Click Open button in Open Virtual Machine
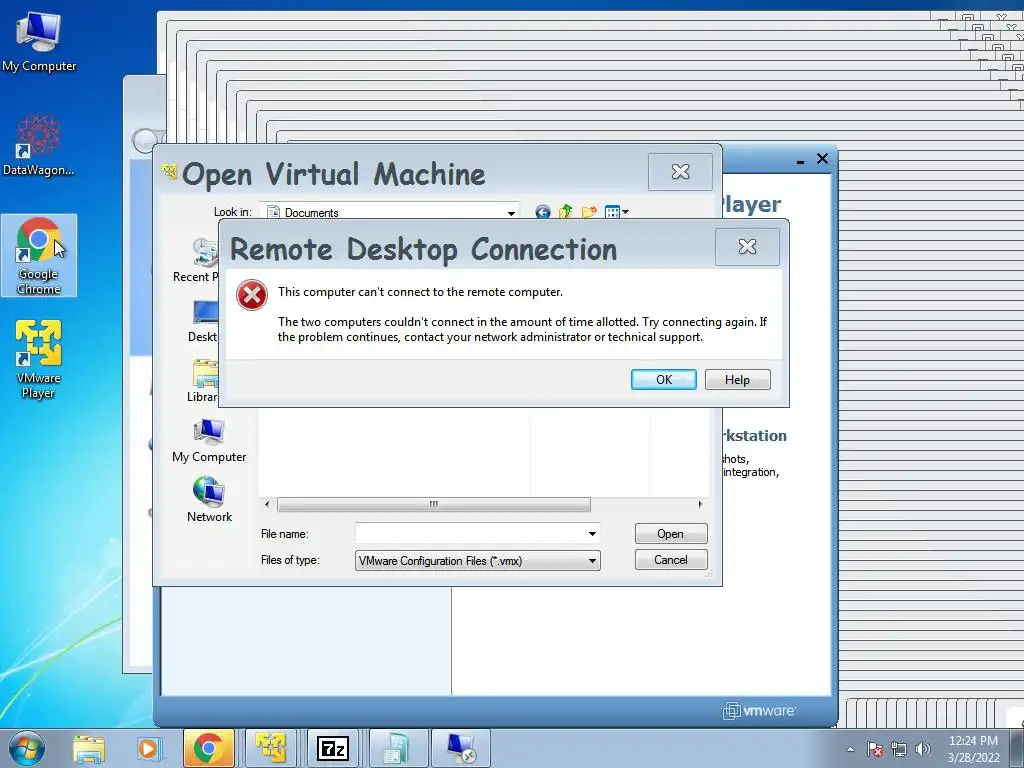 [671, 534]
